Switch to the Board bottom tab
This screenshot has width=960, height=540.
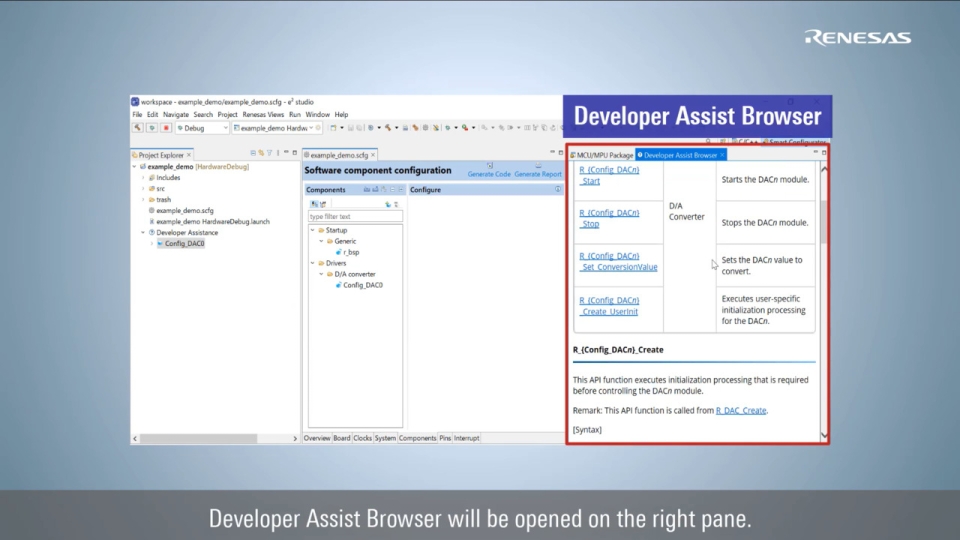pyautogui.click(x=342, y=438)
